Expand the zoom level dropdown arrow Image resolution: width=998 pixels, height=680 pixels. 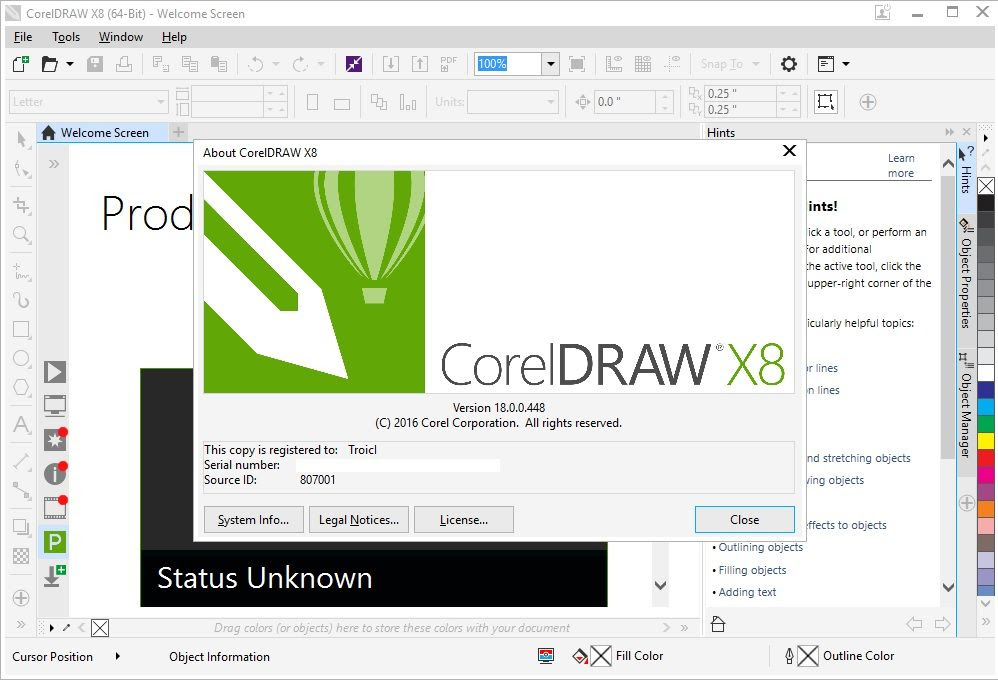(x=551, y=64)
